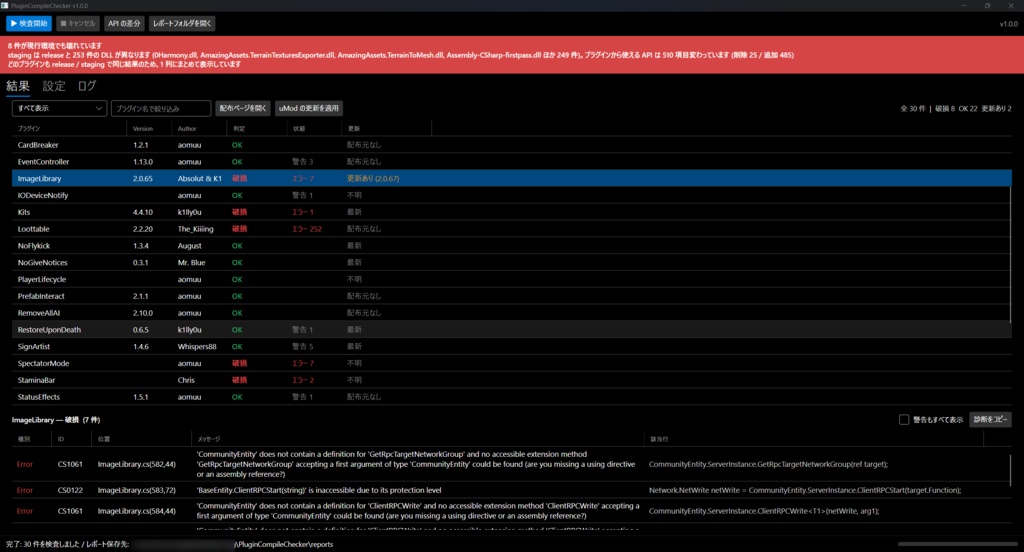
Task: Click 警告 5 status on SignArtist row
Action: pyautogui.click(x=302, y=347)
